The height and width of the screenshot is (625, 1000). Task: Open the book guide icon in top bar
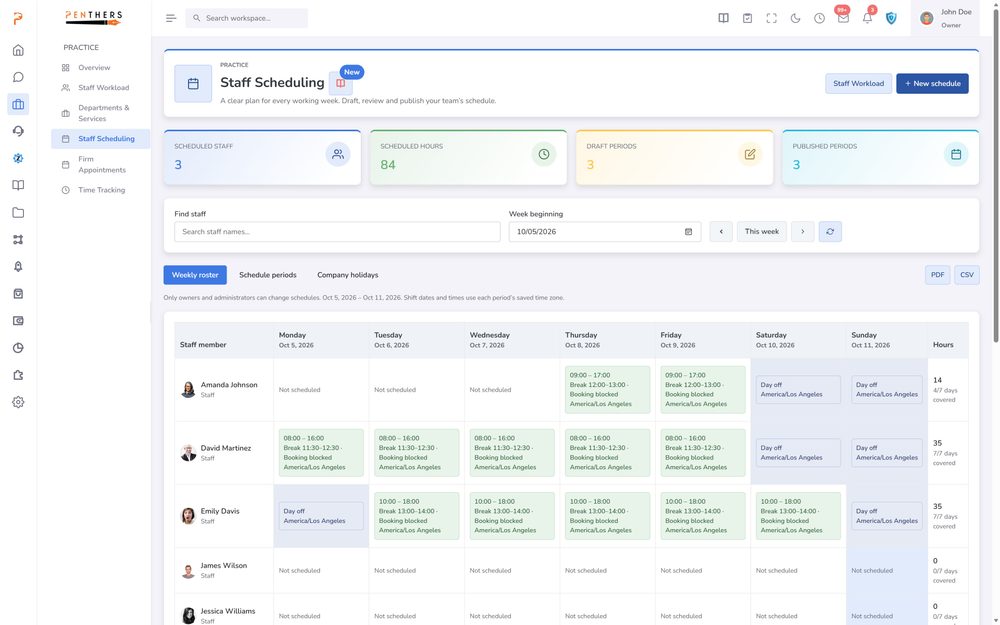click(723, 18)
